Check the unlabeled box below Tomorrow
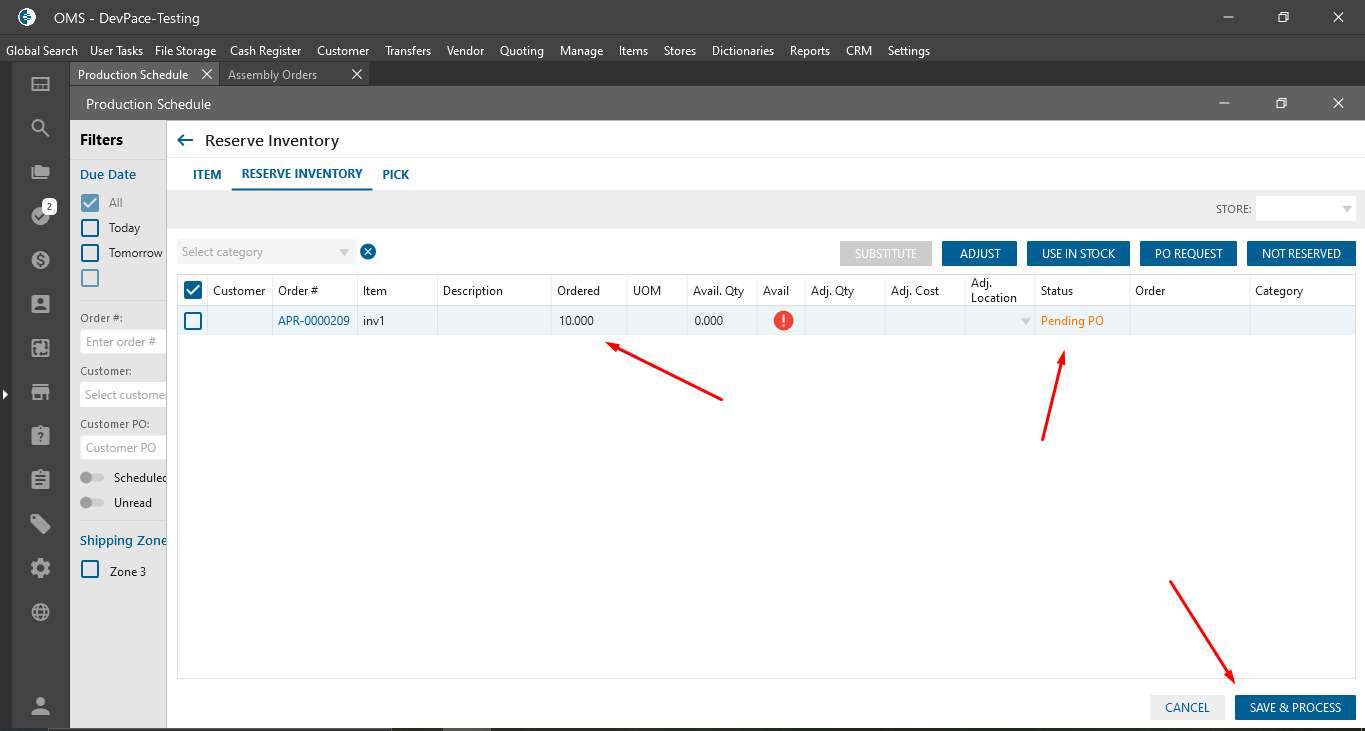Screen dimensions: 1365x731 [x=90, y=278]
